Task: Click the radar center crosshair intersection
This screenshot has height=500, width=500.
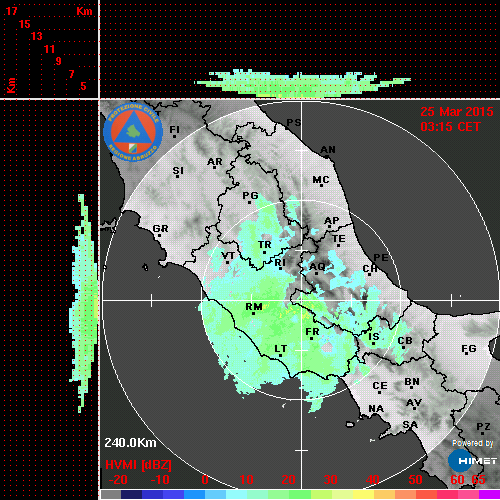Action: [x=302, y=300]
